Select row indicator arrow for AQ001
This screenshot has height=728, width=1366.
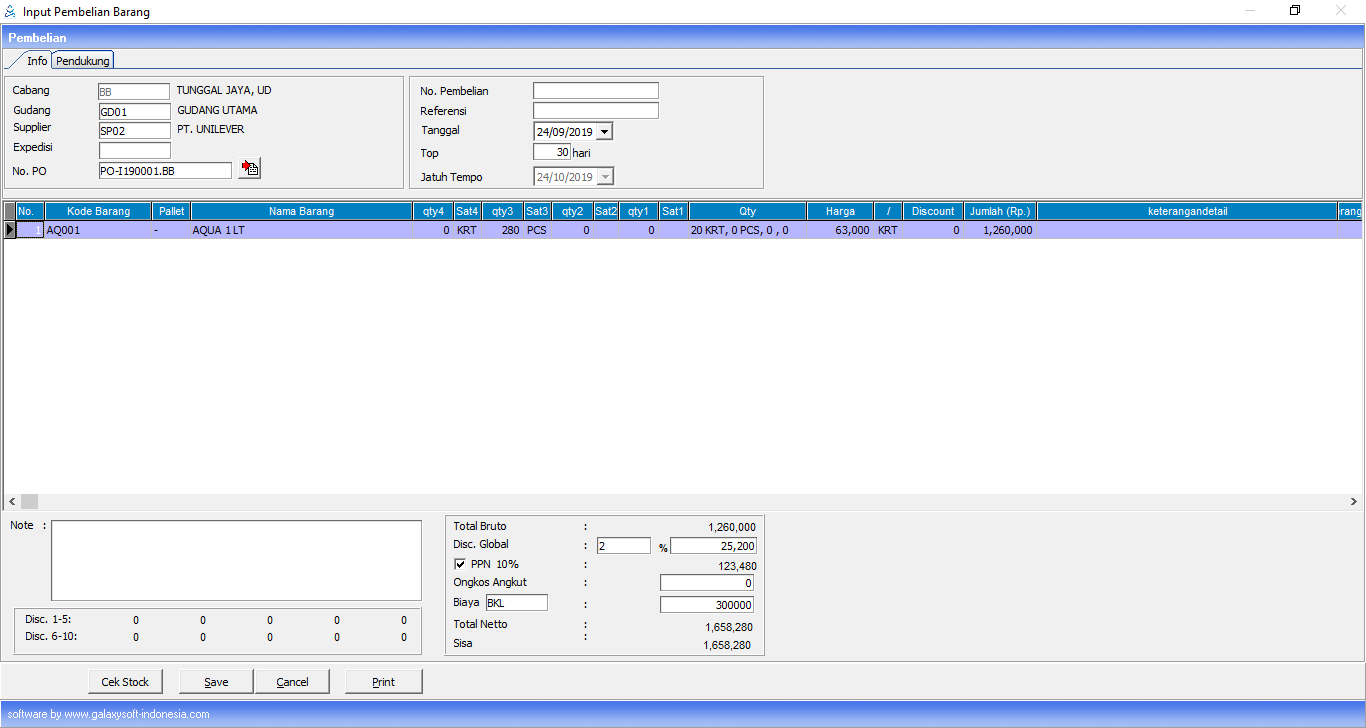tap(10, 230)
